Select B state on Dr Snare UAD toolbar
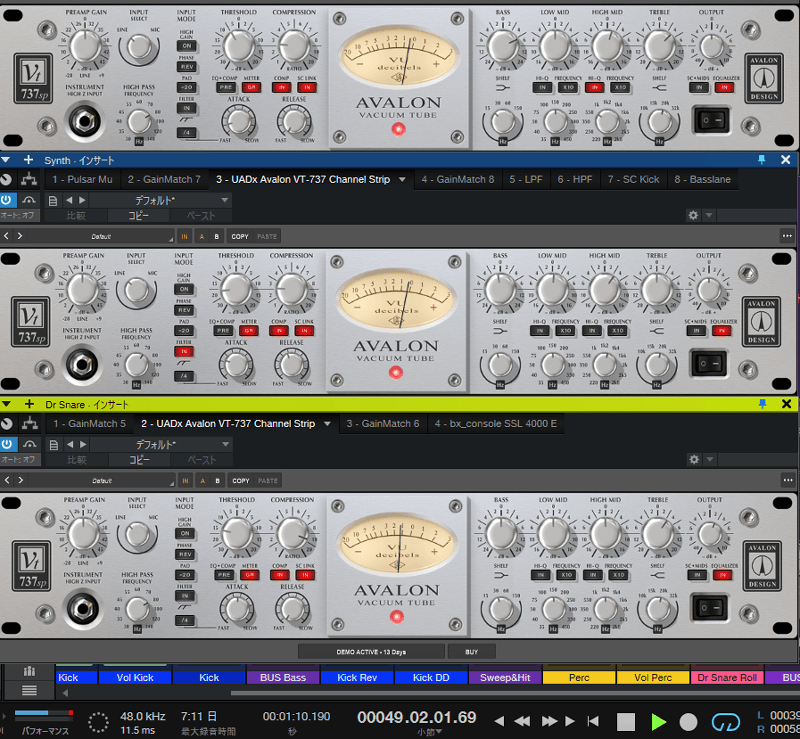This screenshot has width=800, height=739. (217, 480)
